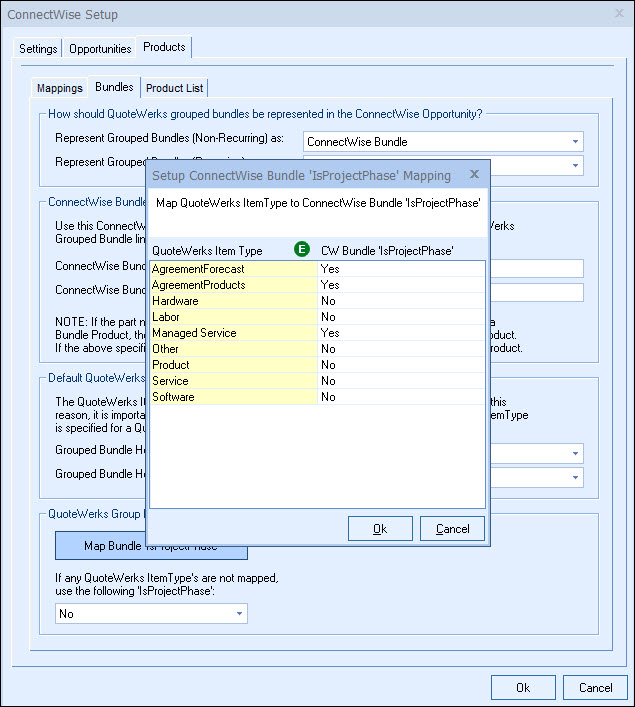Open the Mappings sub-tab
This screenshot has width=635, height=707.
[x=60, y=88]
